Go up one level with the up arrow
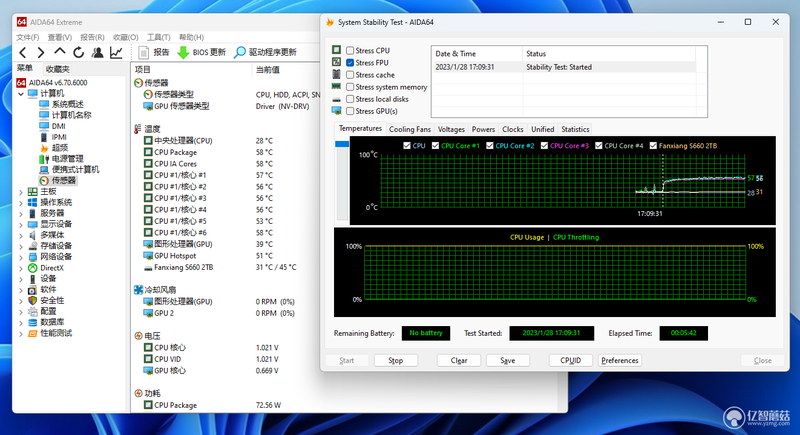Image resolution: width=800 pixels, height=435 pixels. (60, 52)
